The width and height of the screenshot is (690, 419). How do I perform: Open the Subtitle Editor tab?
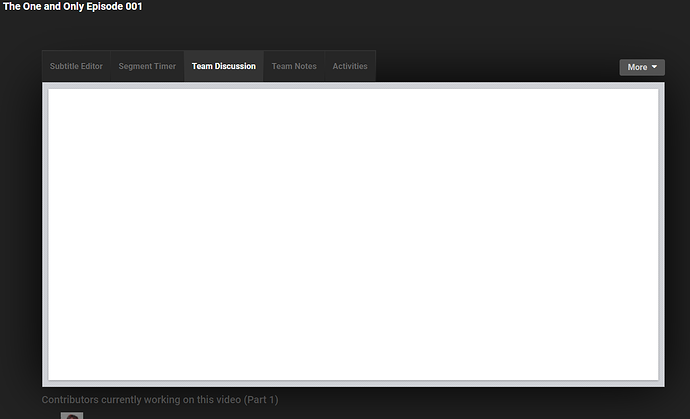76,66
